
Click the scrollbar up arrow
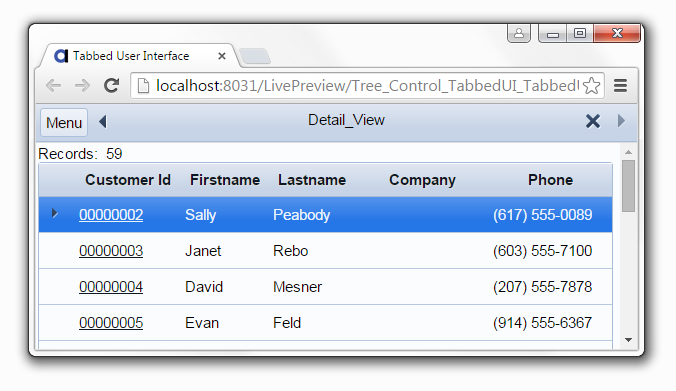[x=629, y=152]
